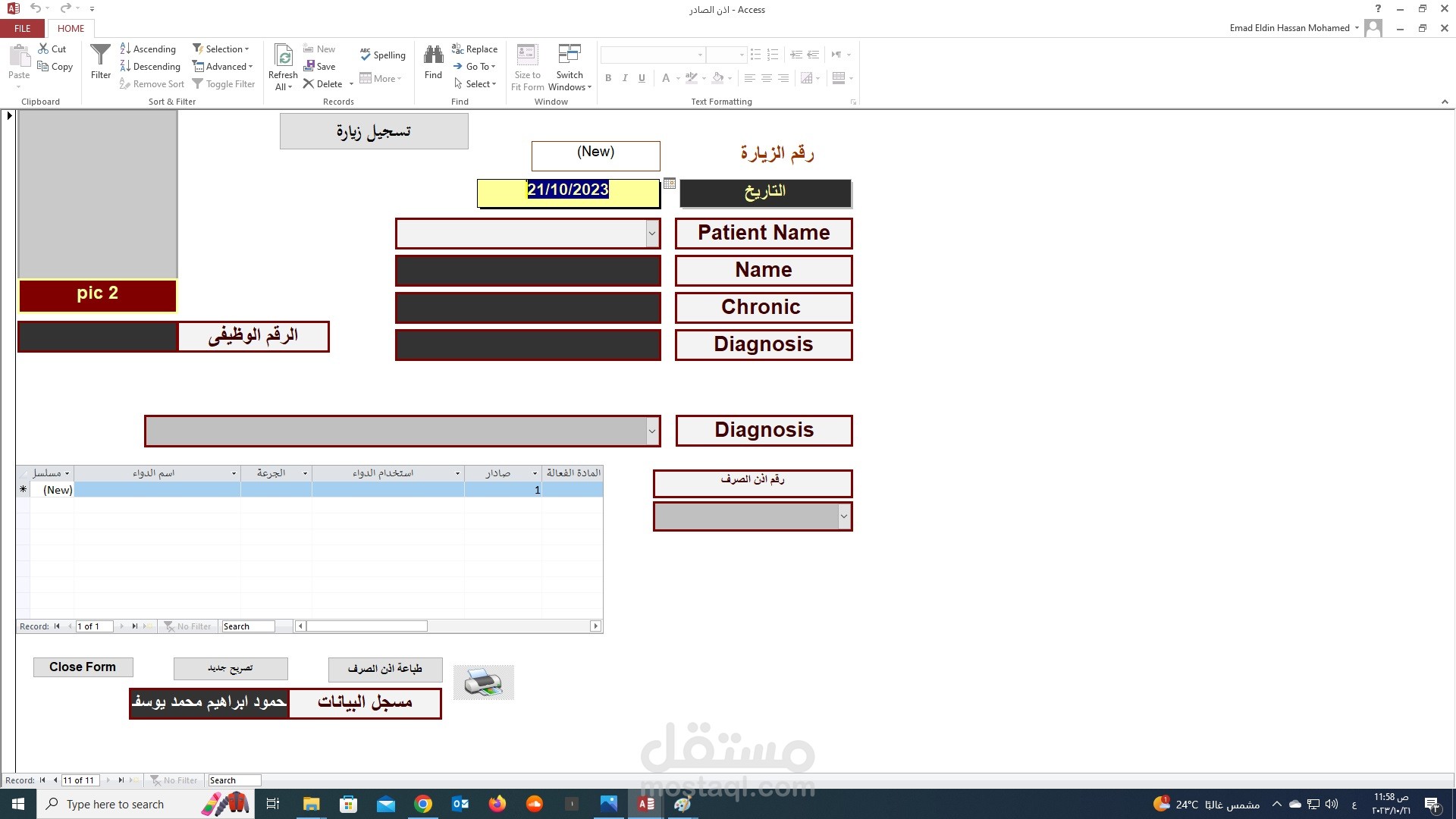This screenshot has height=819, width=1456.
Task: Click Replace in Find group
Action: tap(475, 49)
